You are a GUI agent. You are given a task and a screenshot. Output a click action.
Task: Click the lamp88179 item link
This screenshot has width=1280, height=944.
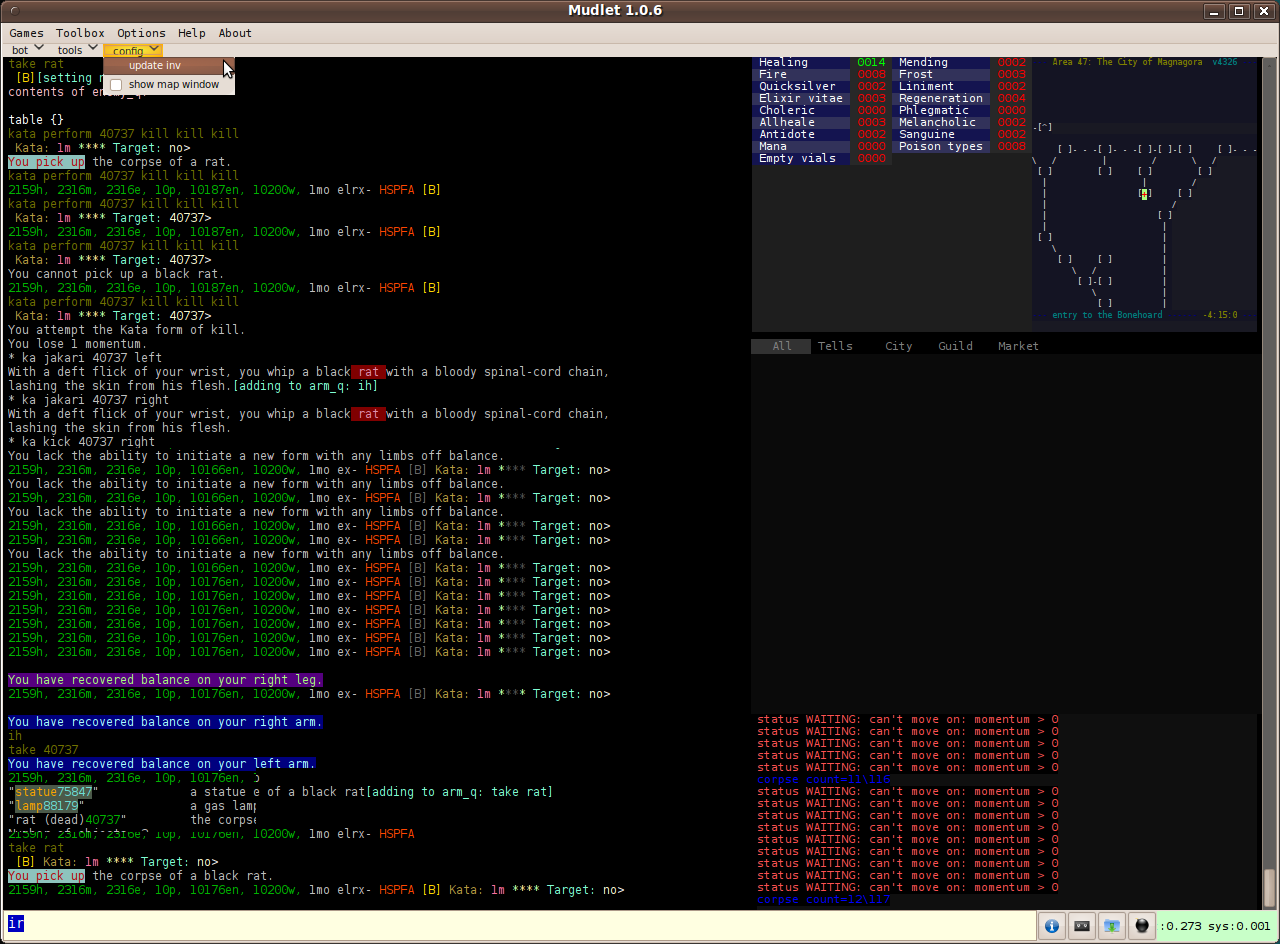point(46,806)
